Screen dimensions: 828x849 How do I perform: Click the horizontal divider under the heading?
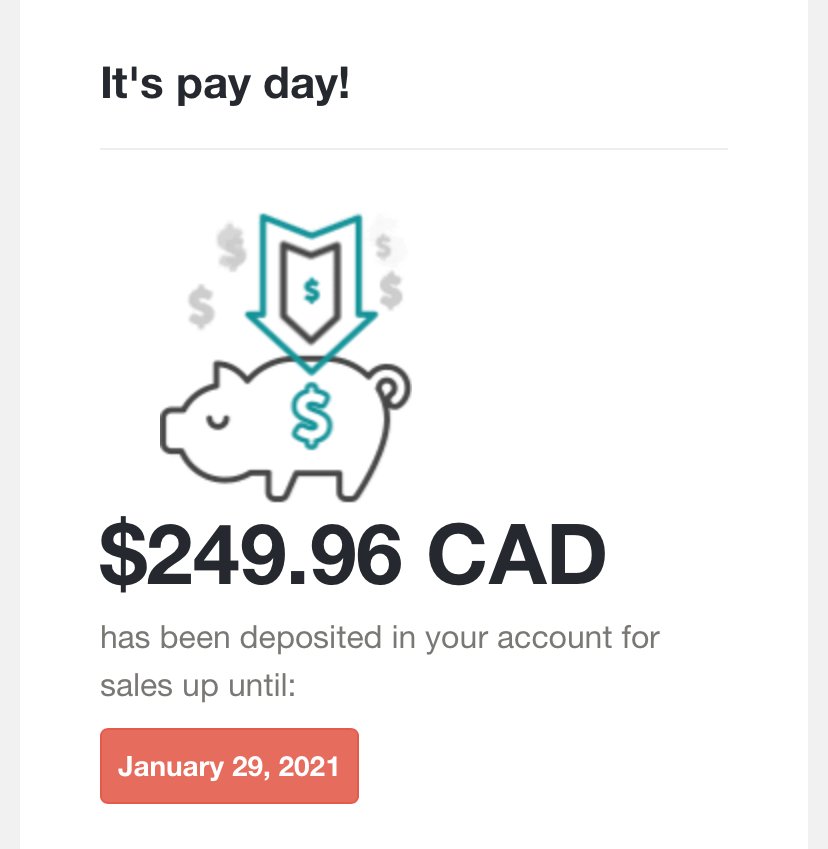(x=414, y=148)
